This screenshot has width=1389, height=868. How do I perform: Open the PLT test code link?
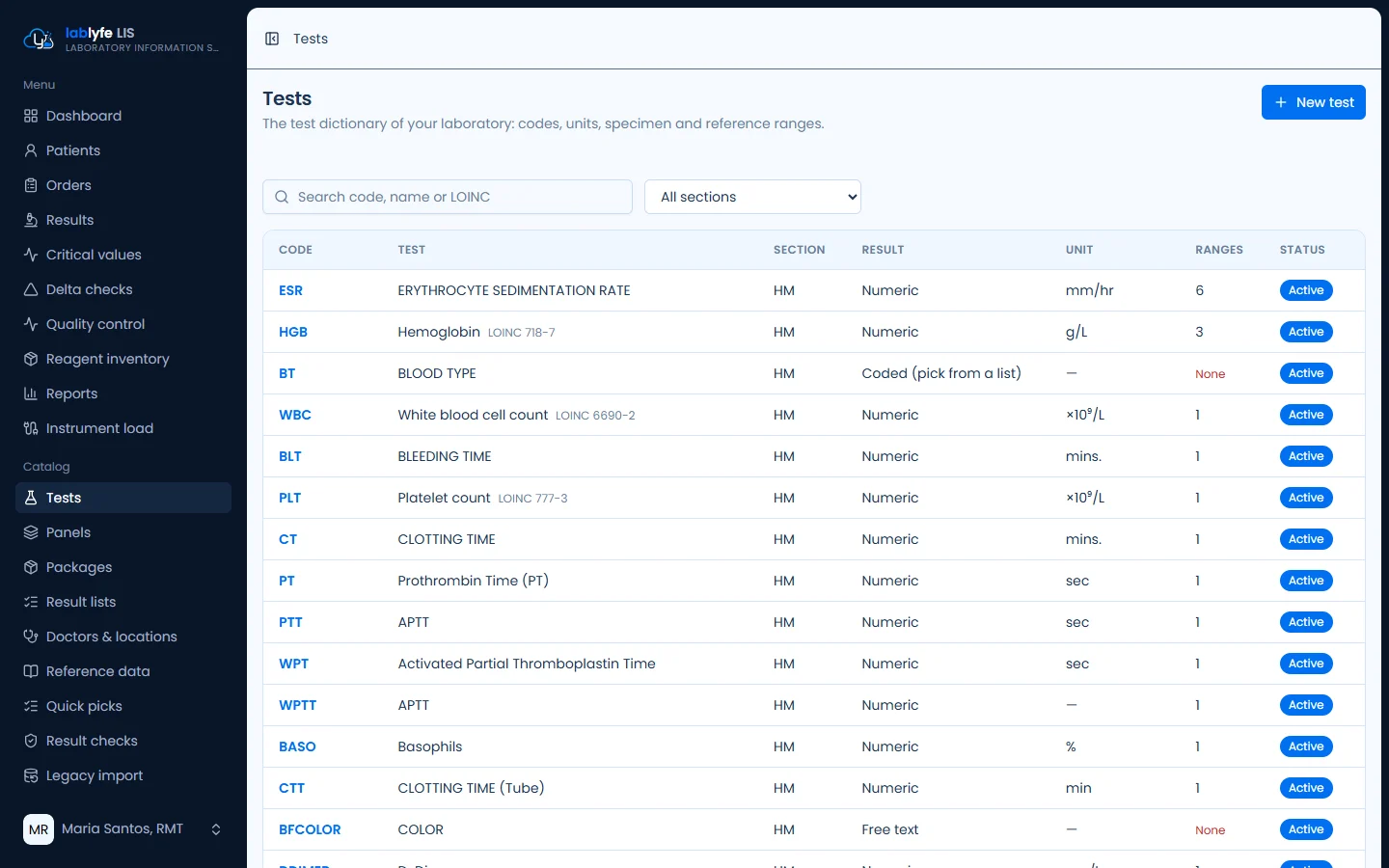pos(290,498)
